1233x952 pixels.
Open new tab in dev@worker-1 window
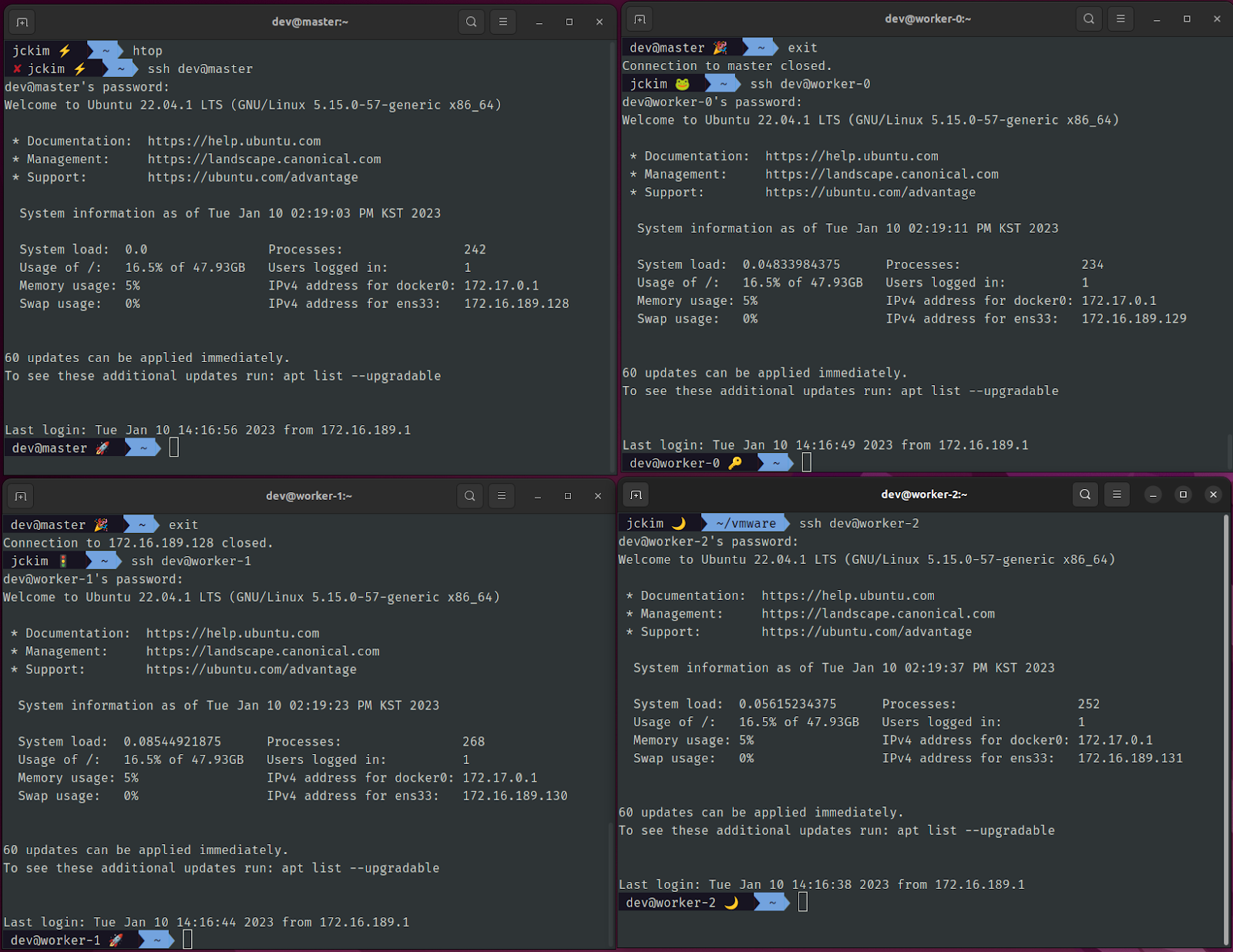21,496
